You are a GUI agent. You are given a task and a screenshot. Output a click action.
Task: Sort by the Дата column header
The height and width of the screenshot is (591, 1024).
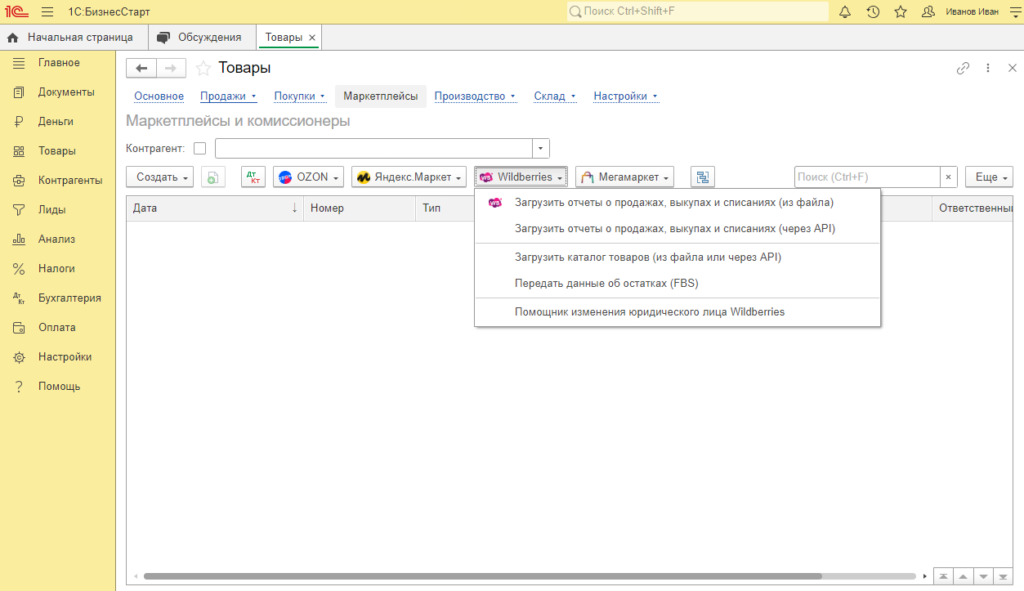(x=215, y=208)
